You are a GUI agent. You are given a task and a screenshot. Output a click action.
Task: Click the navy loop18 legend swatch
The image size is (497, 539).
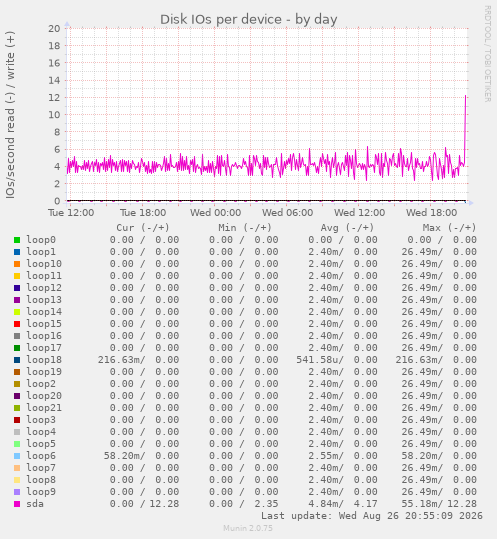point(17,360)
